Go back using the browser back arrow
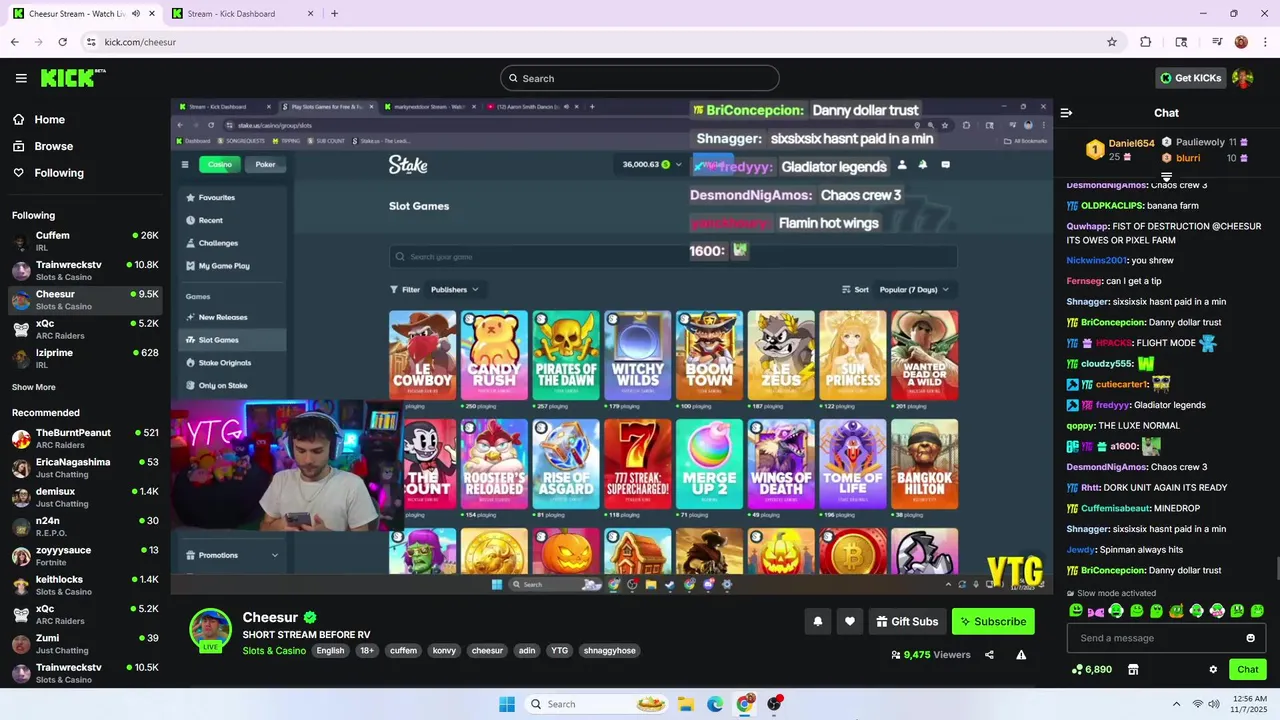 tap(14, 42)
